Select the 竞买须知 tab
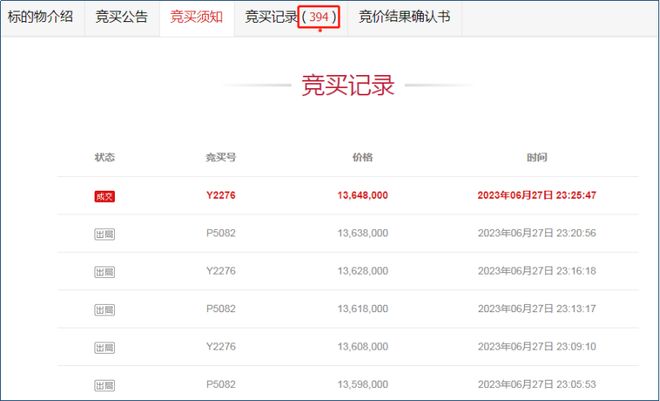The height and width of the screenshot is (401, 660). coord(196,17)
